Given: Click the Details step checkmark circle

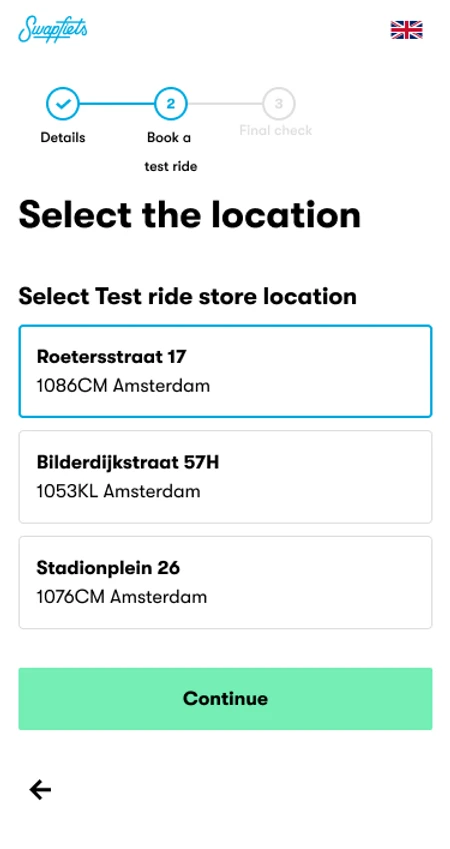Looking at the screenshot, I should click(63, 103).
